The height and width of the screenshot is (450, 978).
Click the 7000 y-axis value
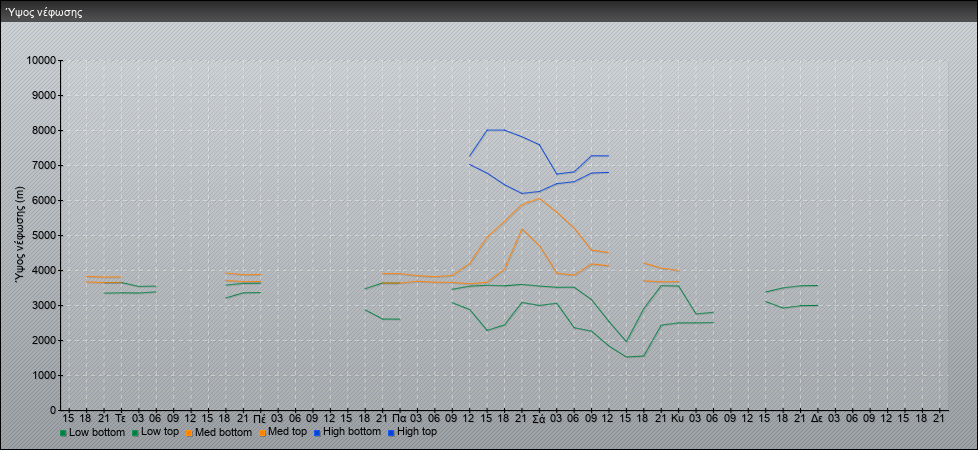tap(44, 165)
